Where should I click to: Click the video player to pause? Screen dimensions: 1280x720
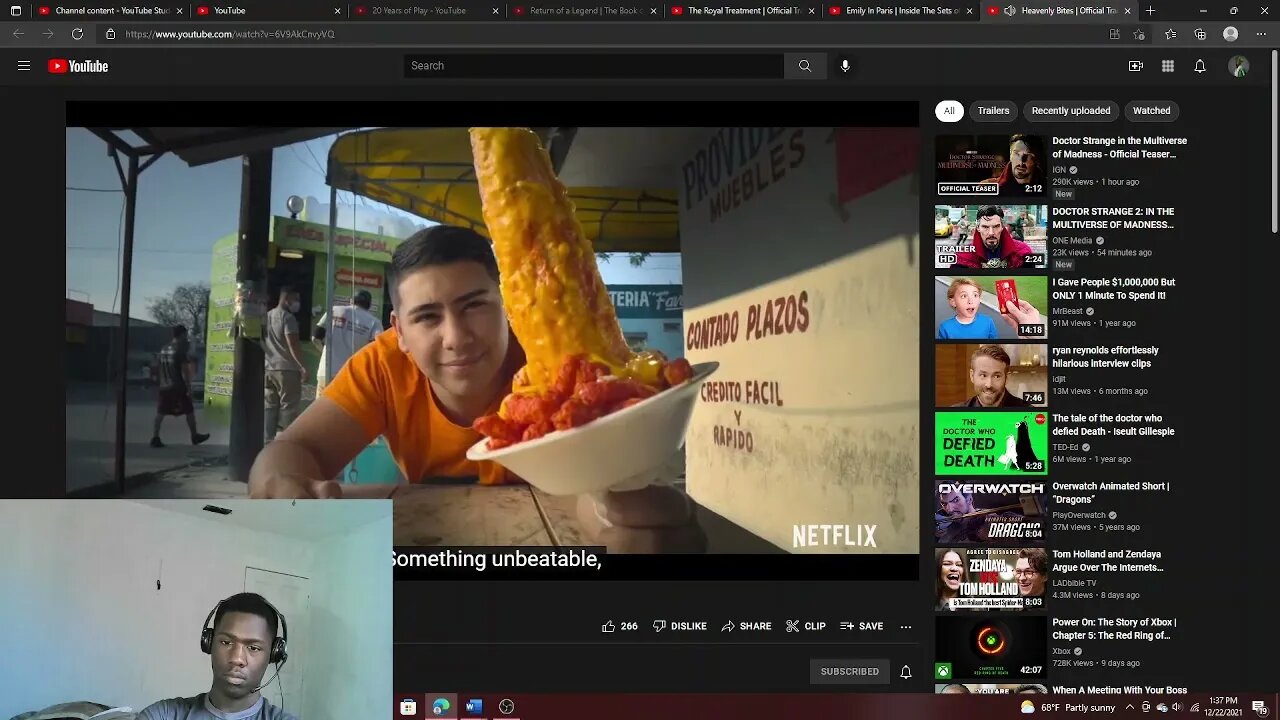coord(492,340)
